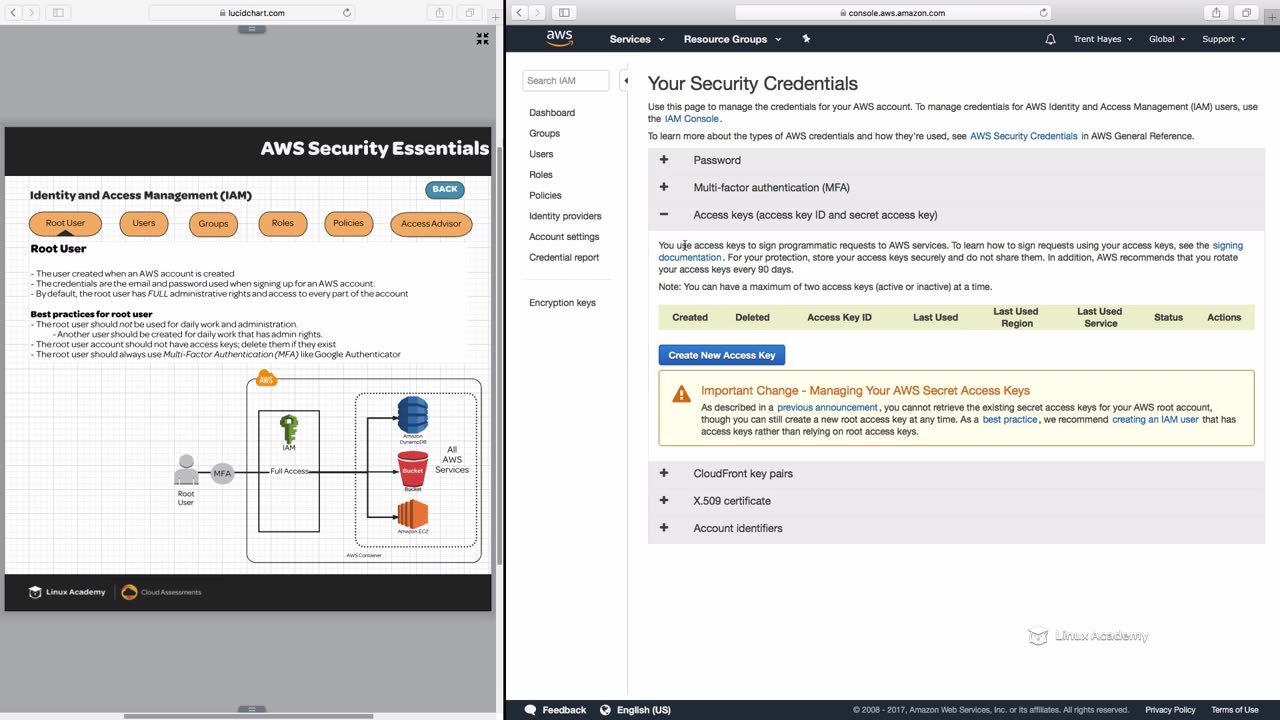Open the previous announcement link
The image size is (1280, 720).
827,408
